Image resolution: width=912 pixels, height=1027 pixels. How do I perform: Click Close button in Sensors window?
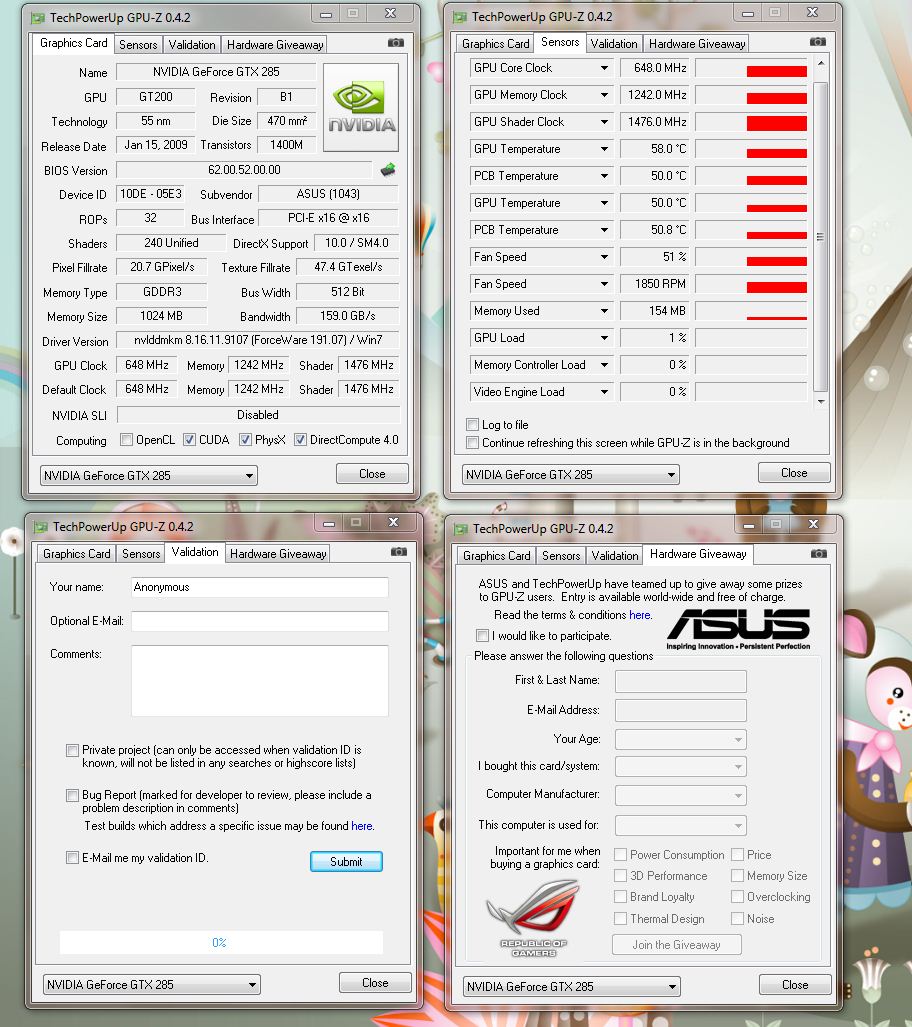point(794,473)
